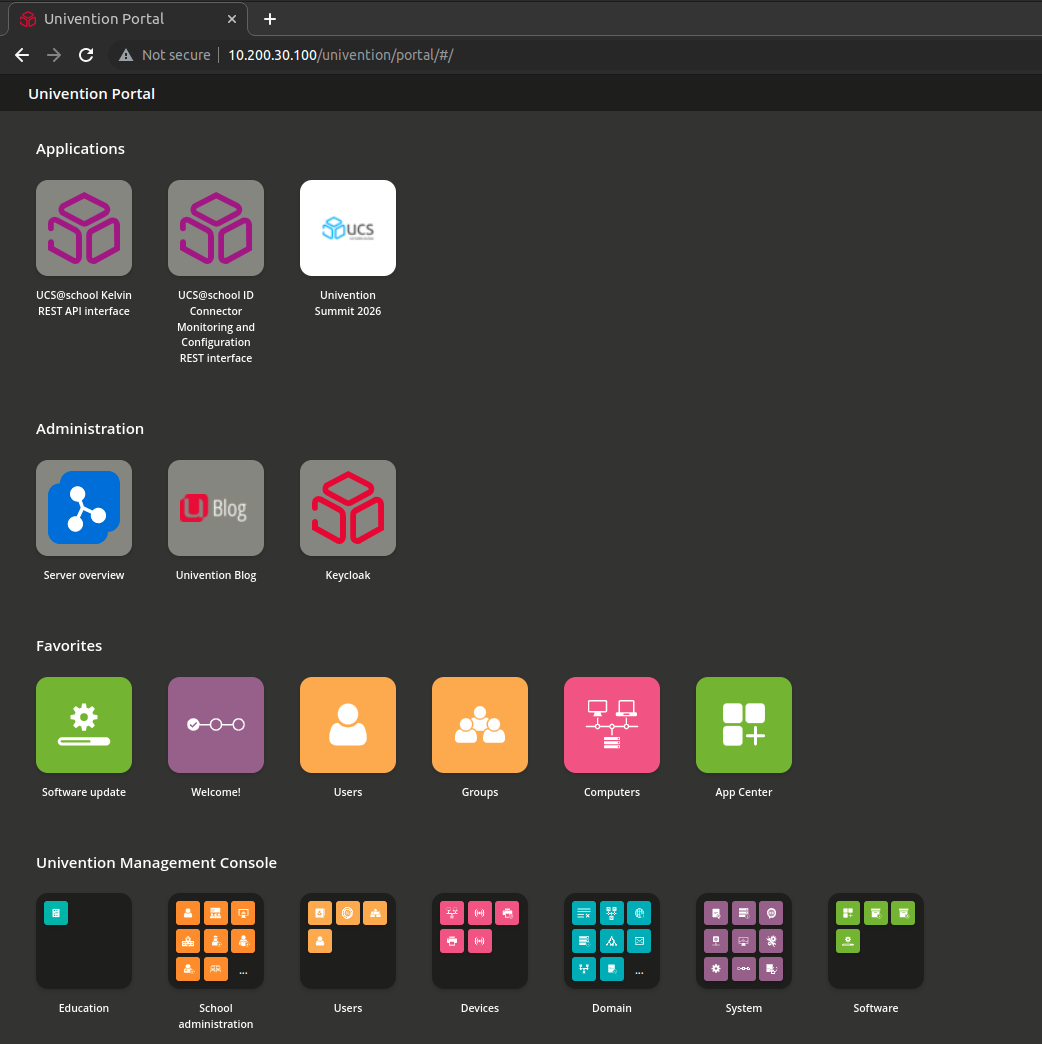Launch the App Center tile
Viewport: 1042px width, 1044px height.
pyautogui.click(x=744, y=725)
